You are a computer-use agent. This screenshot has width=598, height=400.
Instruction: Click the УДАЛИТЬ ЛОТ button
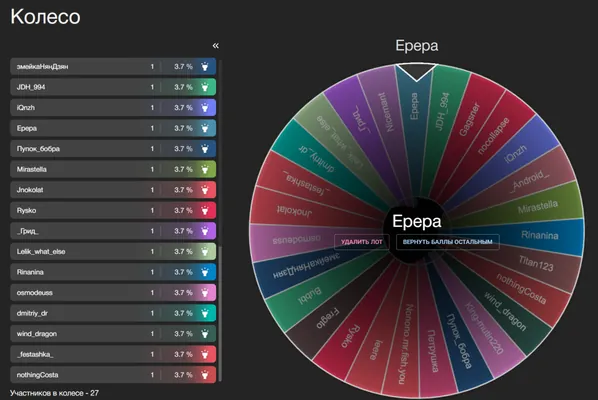[x=362, y=242]
